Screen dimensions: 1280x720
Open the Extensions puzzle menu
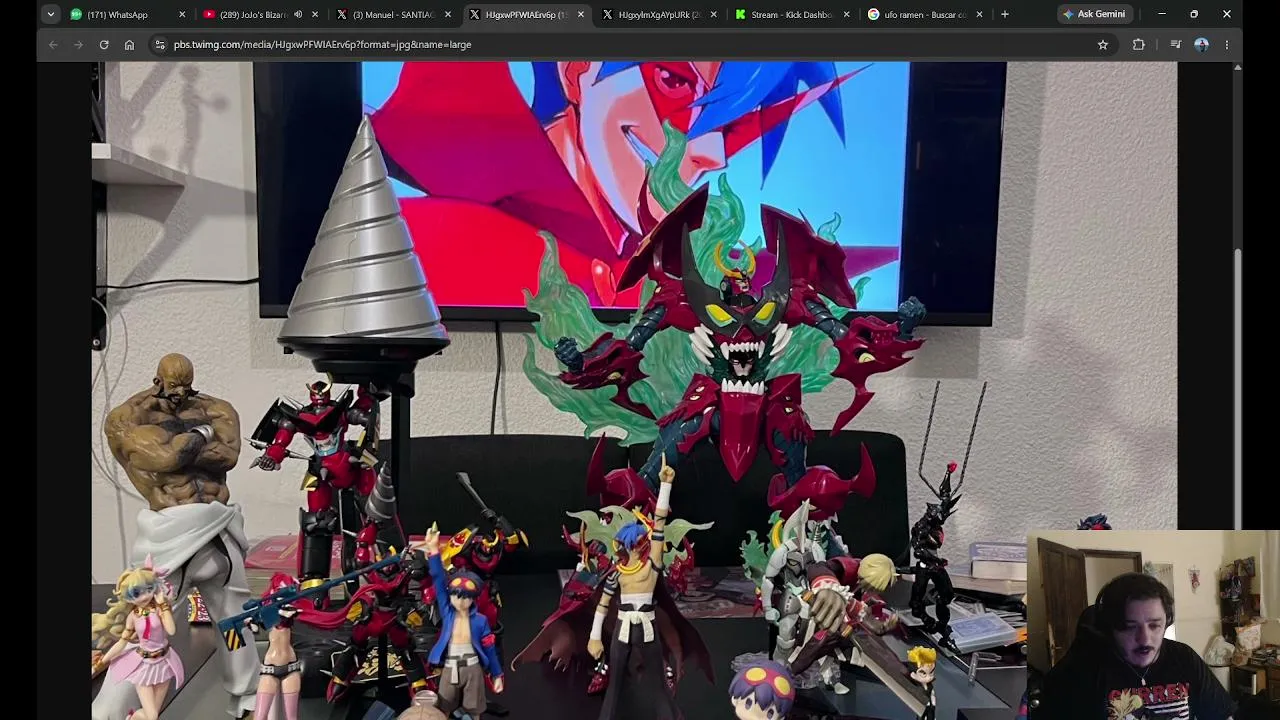click(1138, 44)
